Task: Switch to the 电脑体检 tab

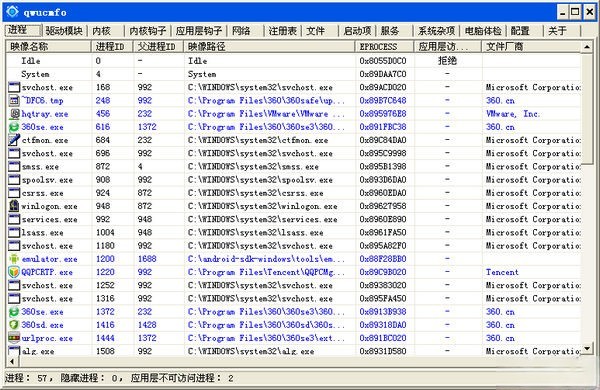Action: coord(483,31)
